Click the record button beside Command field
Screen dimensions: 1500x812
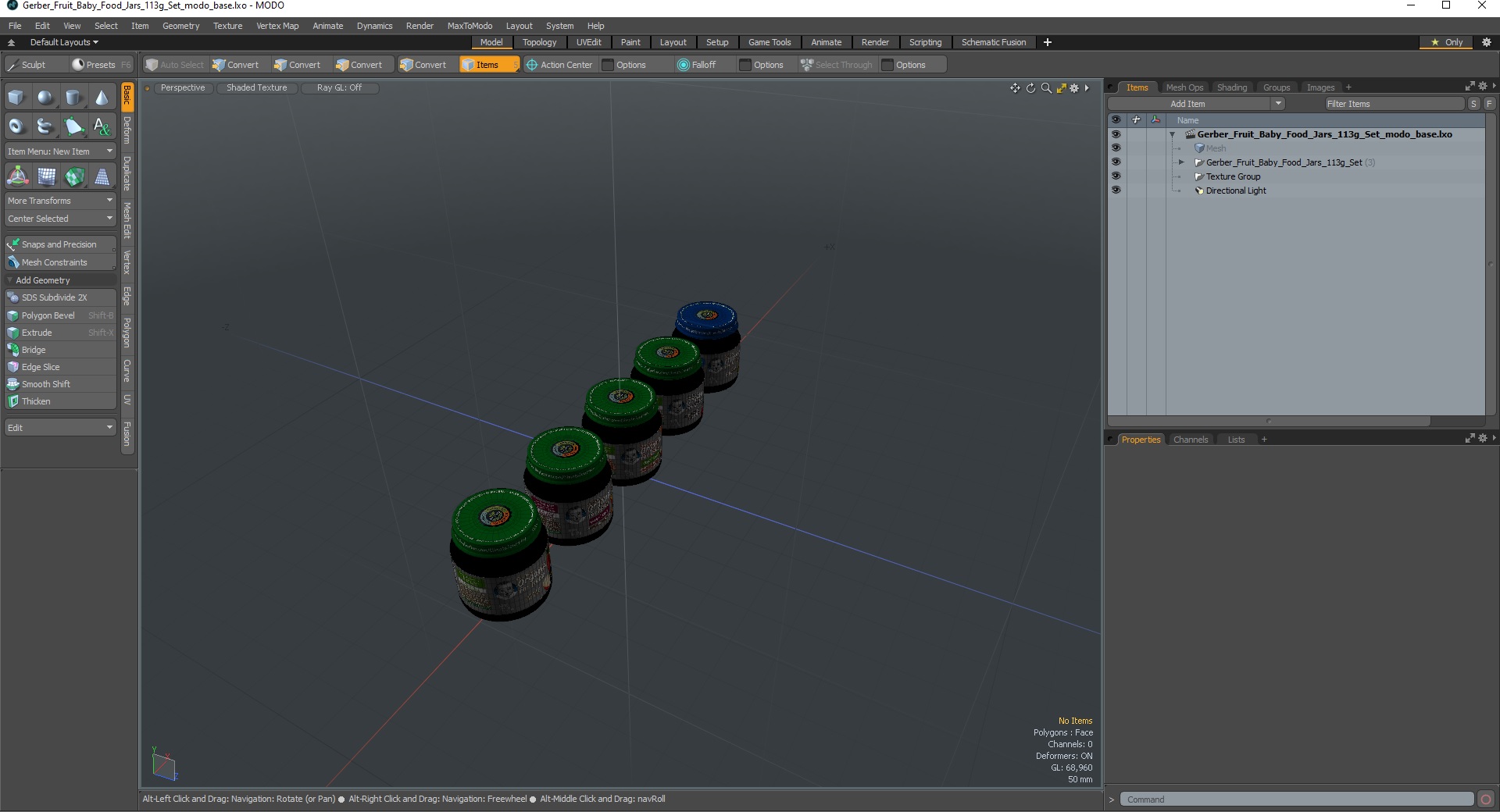tap(1486, 800)
